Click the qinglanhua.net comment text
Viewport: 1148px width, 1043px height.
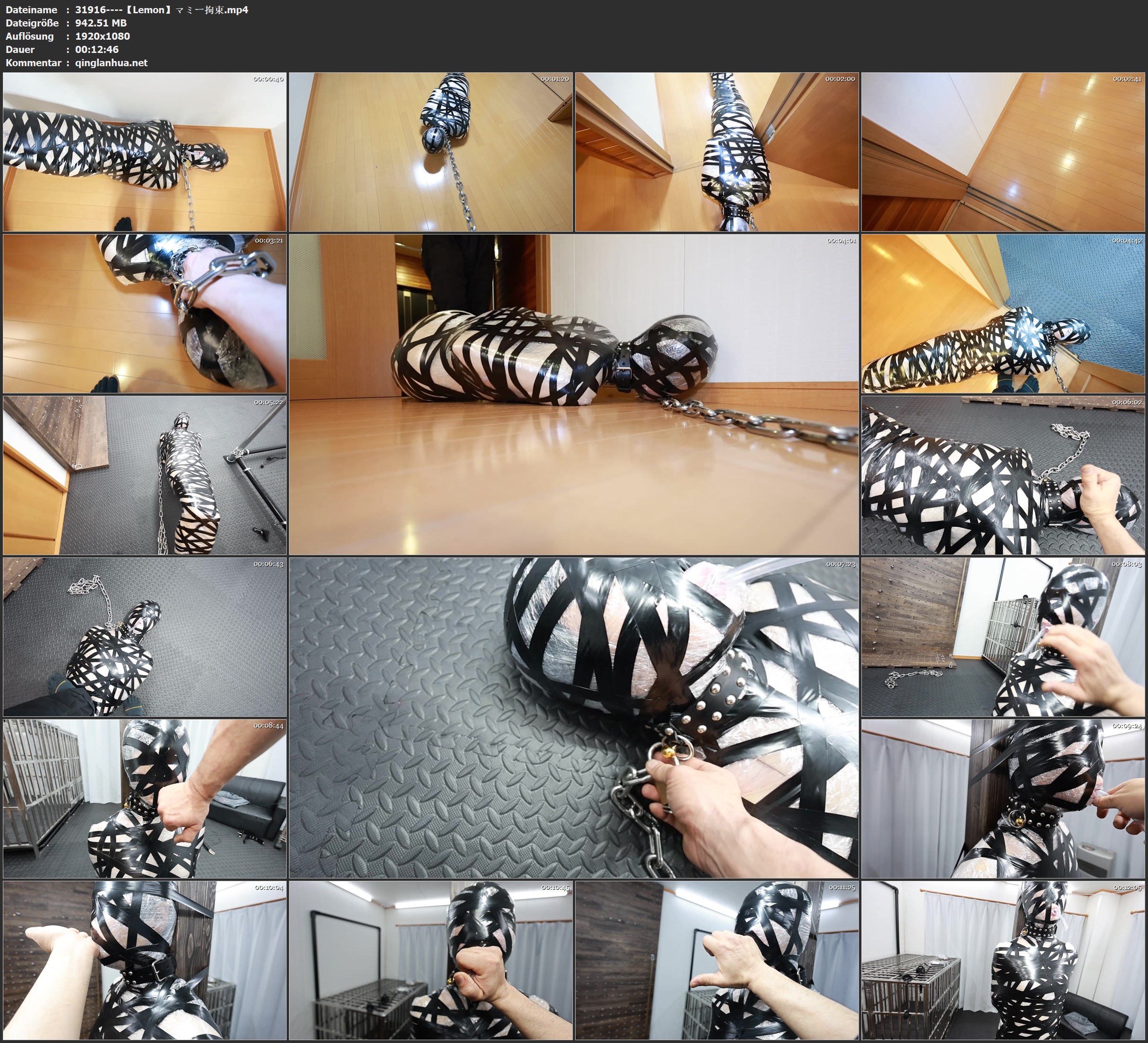coord(111,62)
